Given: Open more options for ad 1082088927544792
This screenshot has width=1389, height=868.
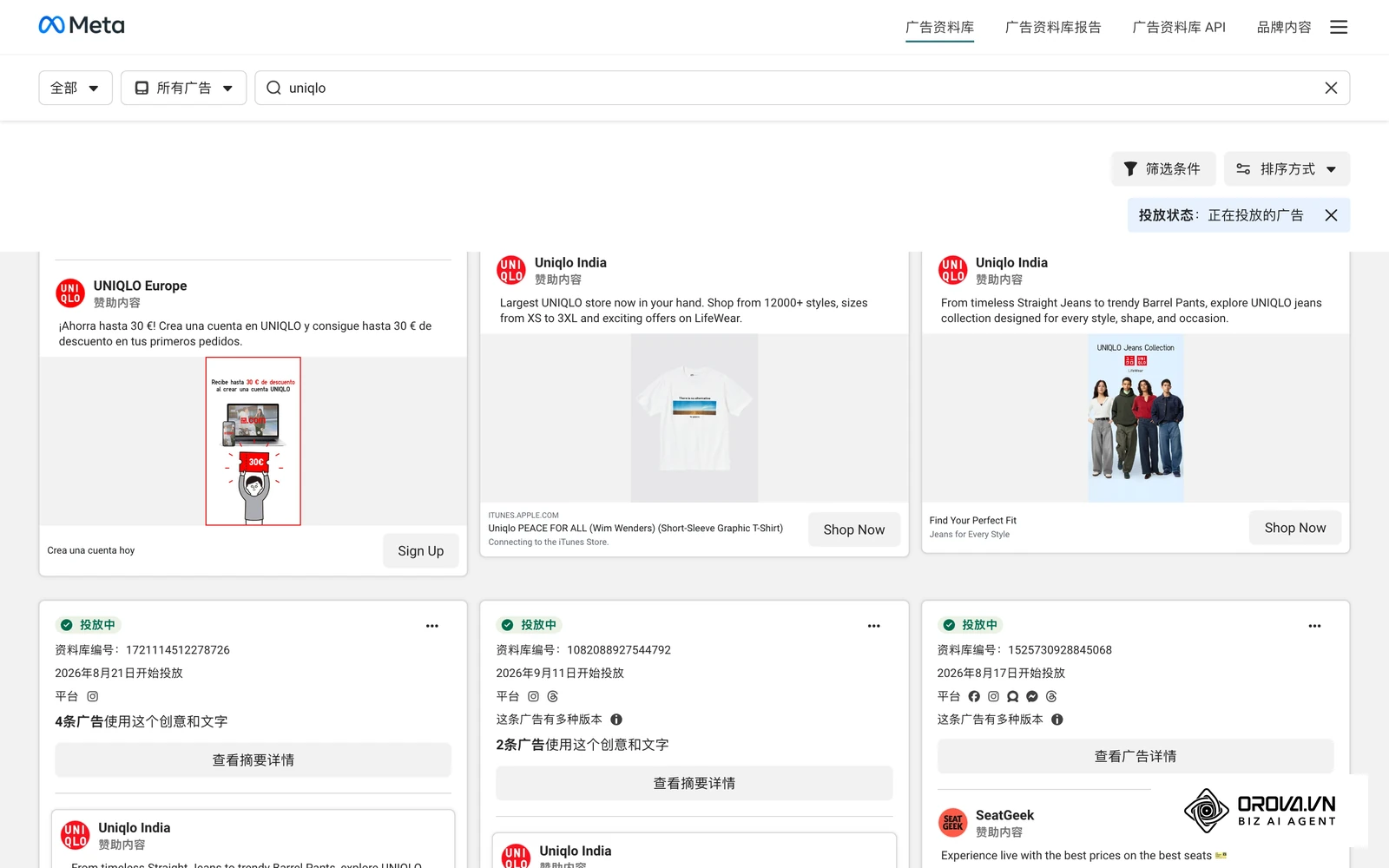Looking at the screenshot, I should [873, 626].
